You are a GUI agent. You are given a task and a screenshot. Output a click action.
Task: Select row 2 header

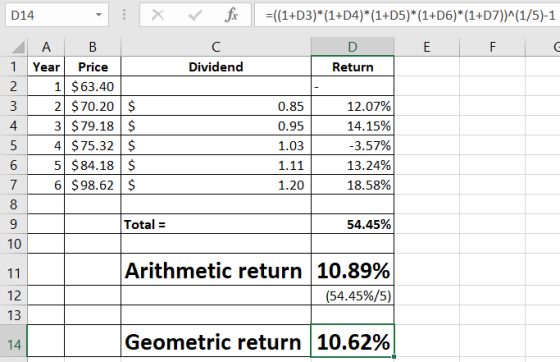14,86
